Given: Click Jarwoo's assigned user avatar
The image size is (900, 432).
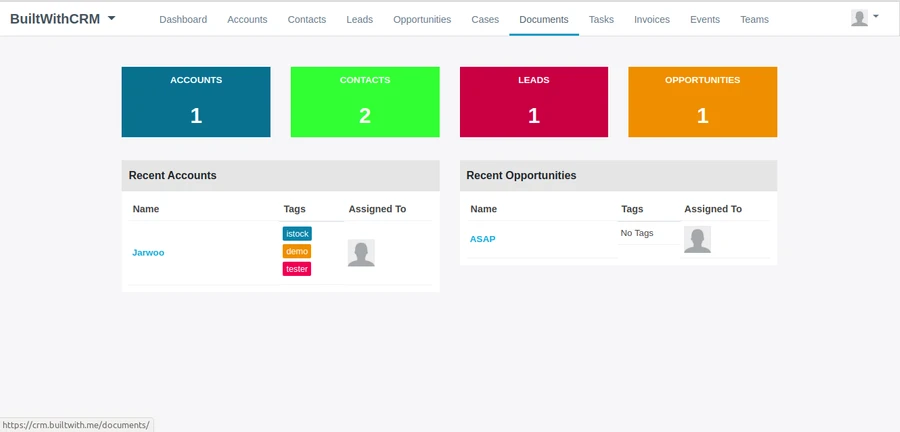Looking at the screenshot, I should point(361,253).
